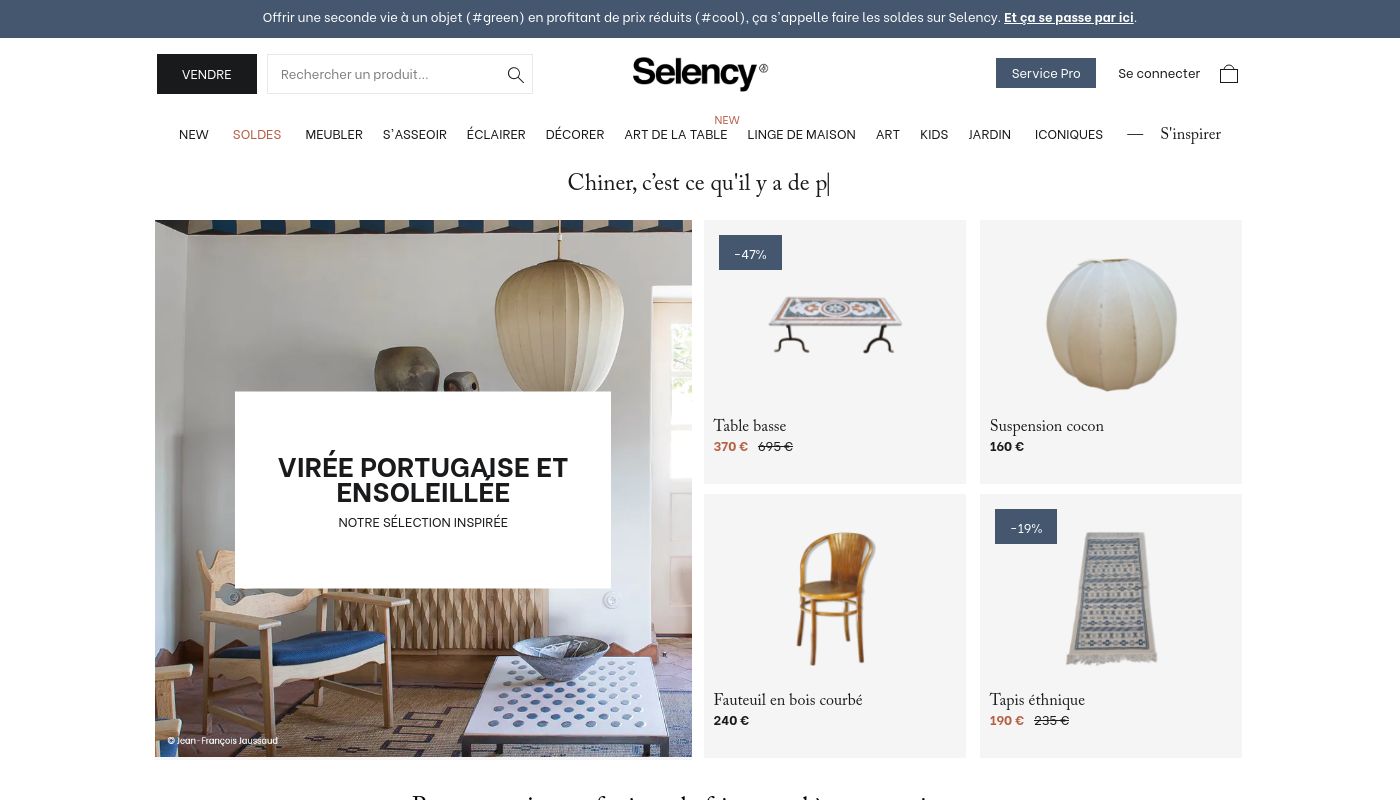Click the -47% discount badge
Screen dimensions: 1400x800
[x=750, y=253]
